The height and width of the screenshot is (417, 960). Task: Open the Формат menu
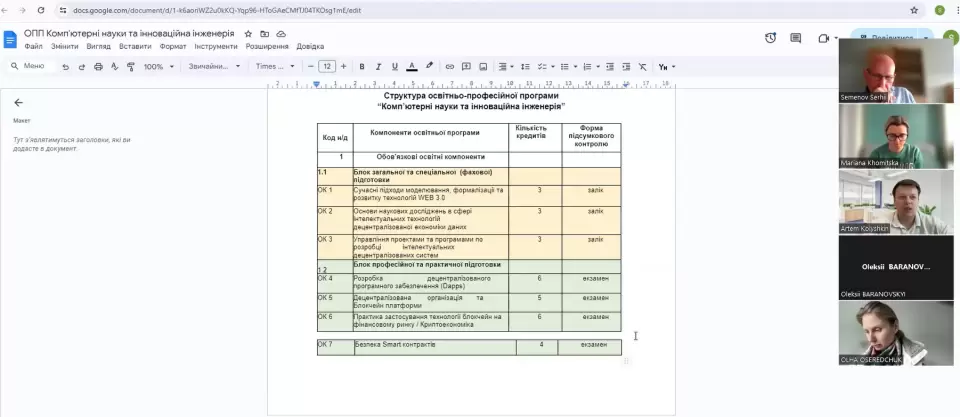[173, 47]
